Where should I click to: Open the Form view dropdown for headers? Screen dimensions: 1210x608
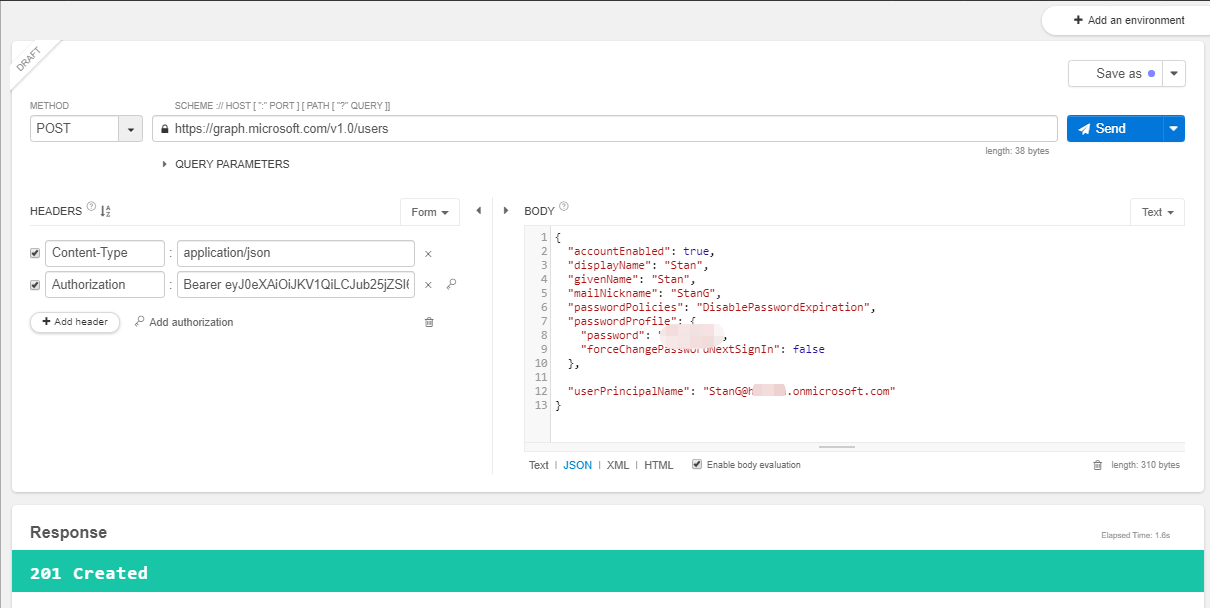(x=430, y=212)
